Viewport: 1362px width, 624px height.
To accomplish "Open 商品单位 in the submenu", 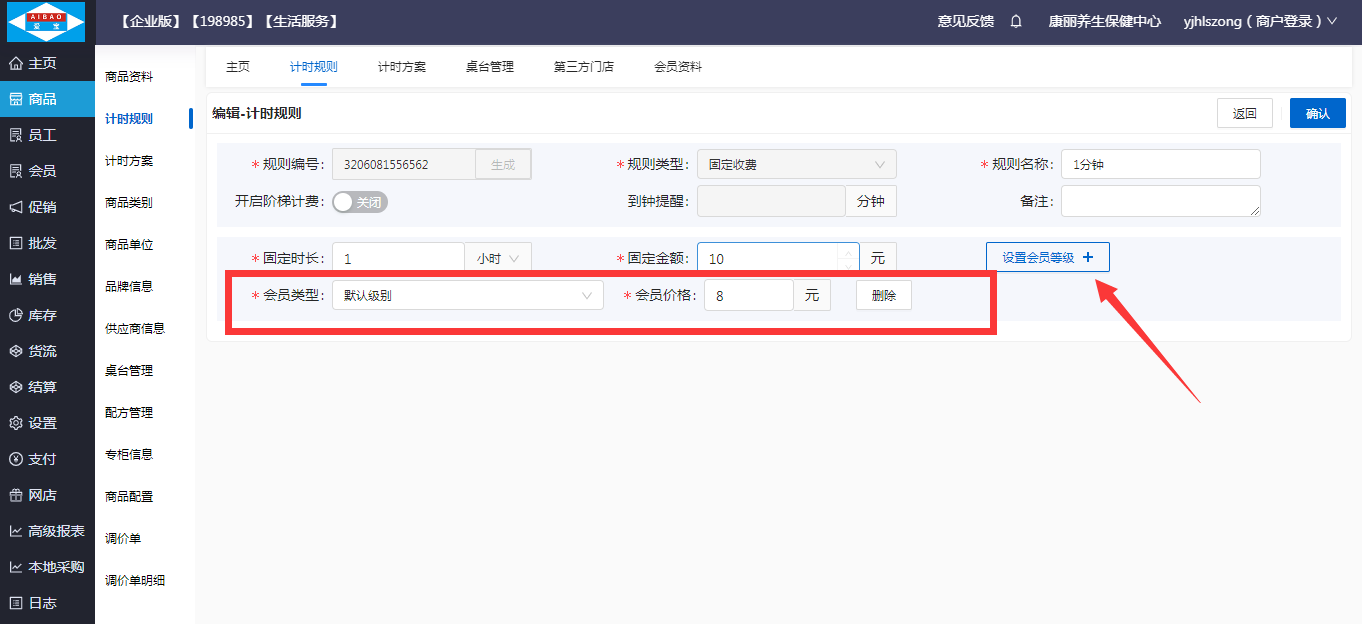I will pos(129,244).
